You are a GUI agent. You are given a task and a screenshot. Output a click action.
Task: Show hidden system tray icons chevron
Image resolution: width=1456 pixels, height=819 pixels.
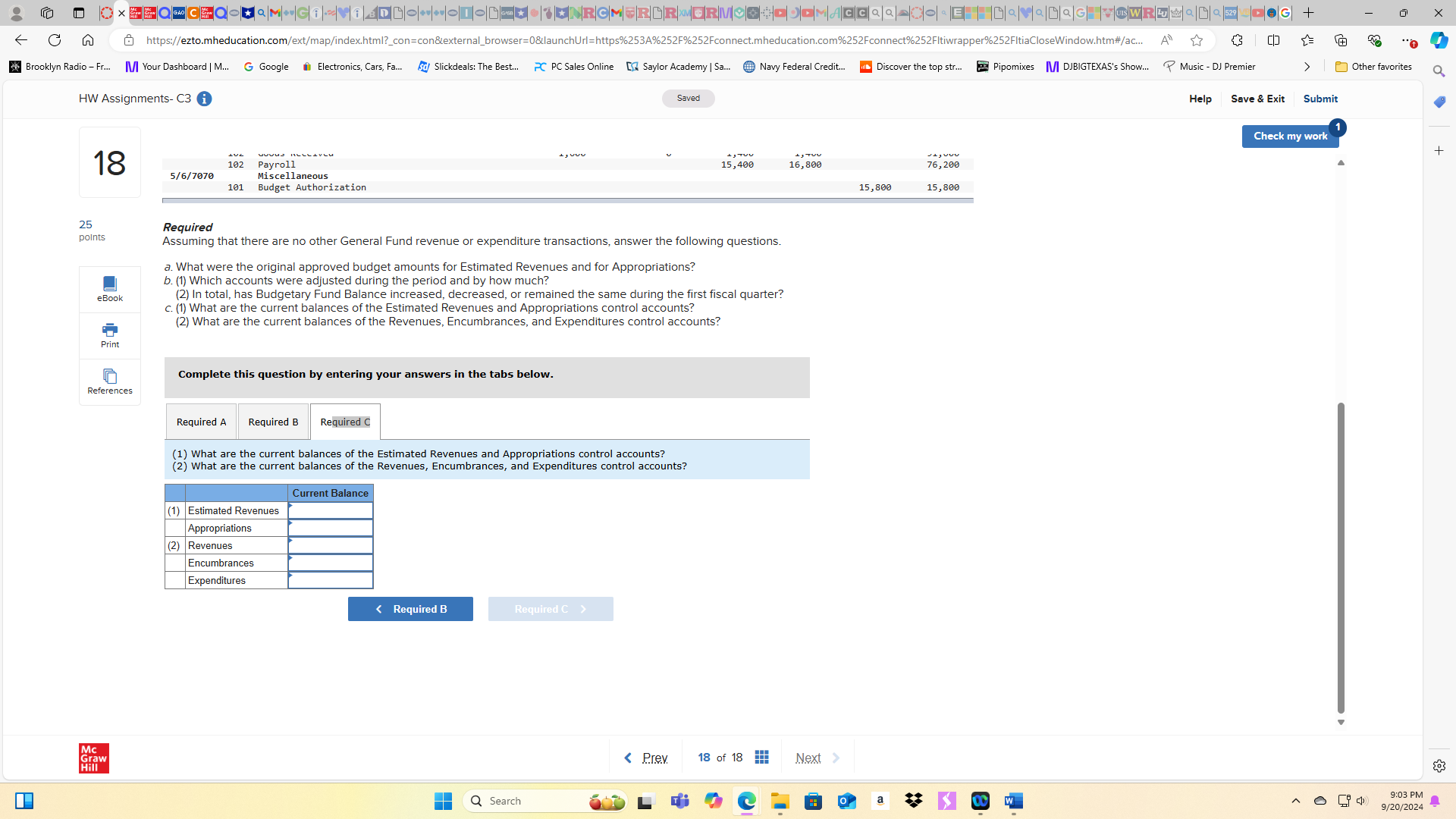[x=1295, y=801]
